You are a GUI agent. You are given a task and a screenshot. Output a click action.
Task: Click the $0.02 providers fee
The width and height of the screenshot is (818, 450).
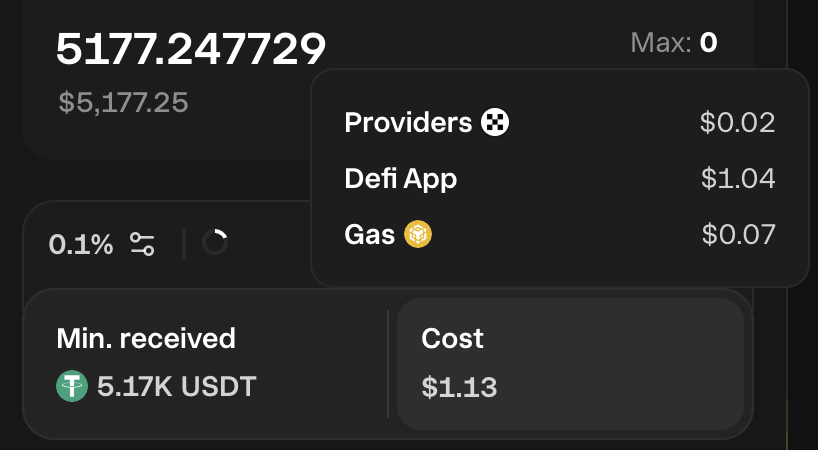click(738, 123)
